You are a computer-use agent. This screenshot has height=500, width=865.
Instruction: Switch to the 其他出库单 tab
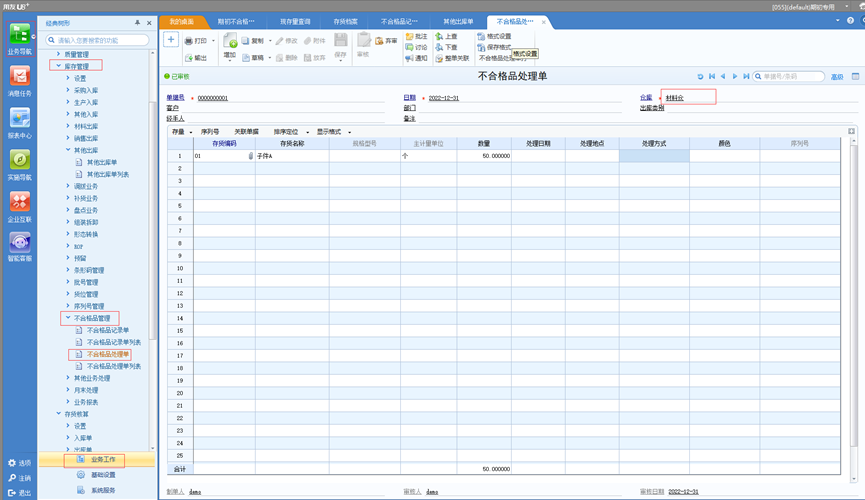point(458,22)
